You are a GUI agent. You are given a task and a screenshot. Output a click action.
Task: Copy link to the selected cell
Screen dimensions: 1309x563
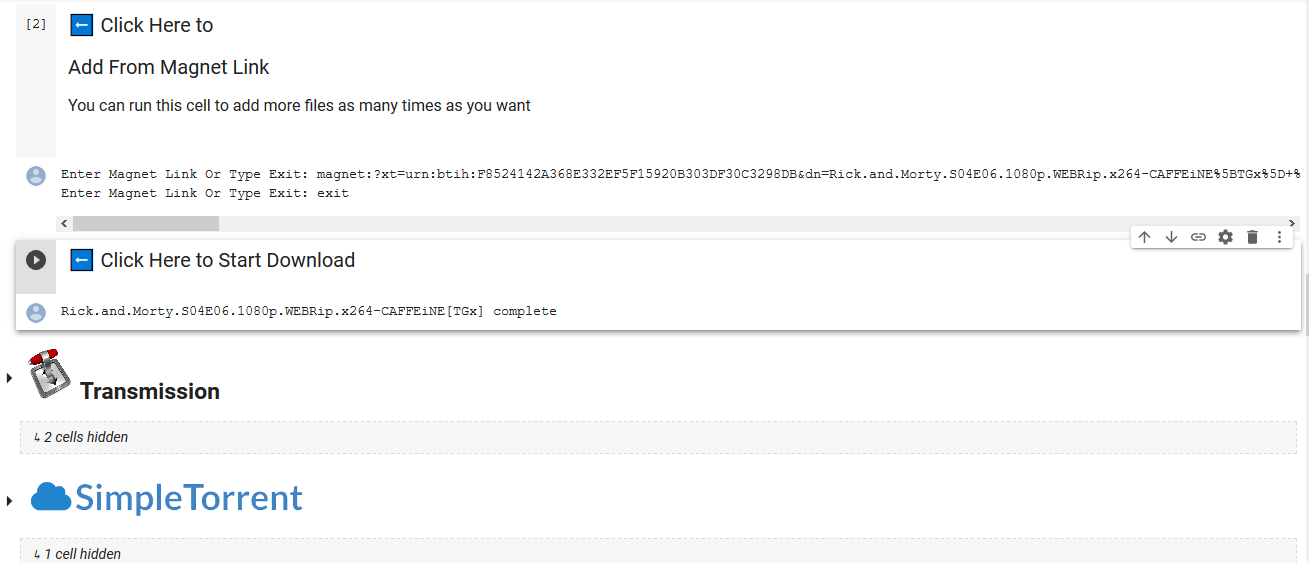[x=1198, y=237]
